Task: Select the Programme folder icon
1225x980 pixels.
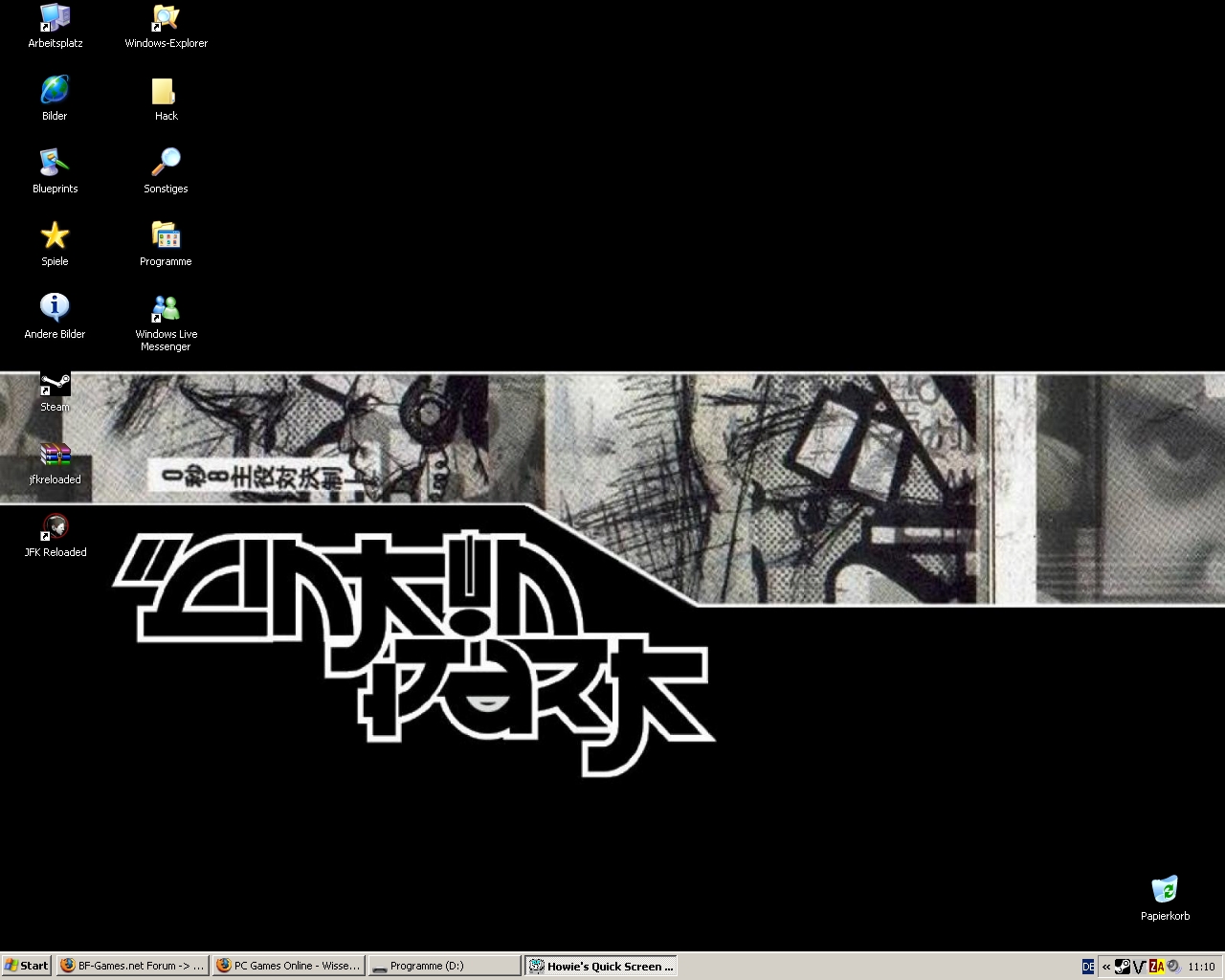Action: tap(166, 244)
